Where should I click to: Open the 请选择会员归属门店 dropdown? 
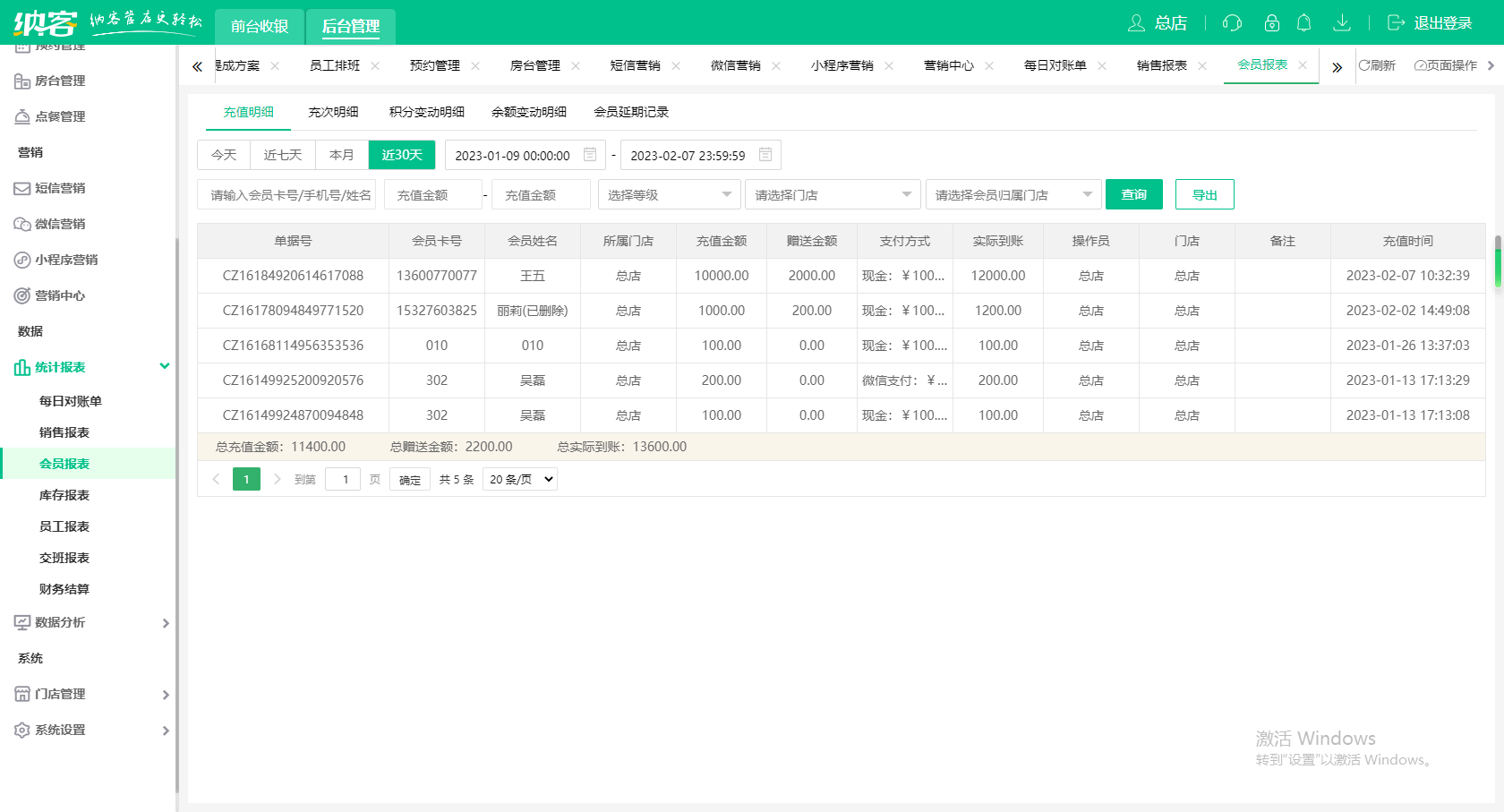[x=1013, y=194]
